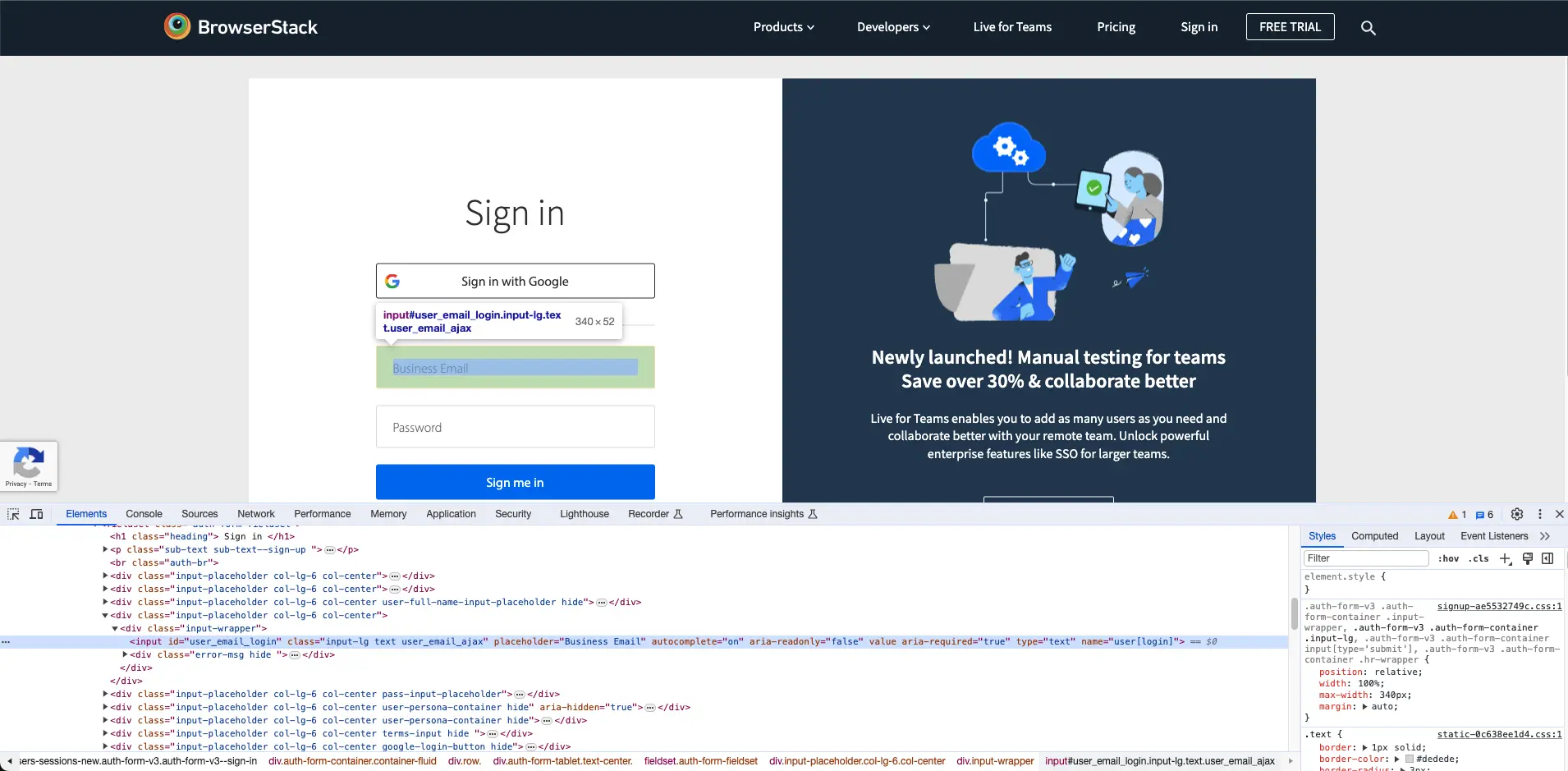
Task: Open the Computed styles tab
Action: pyautogui.click(x=1374, y=536)
